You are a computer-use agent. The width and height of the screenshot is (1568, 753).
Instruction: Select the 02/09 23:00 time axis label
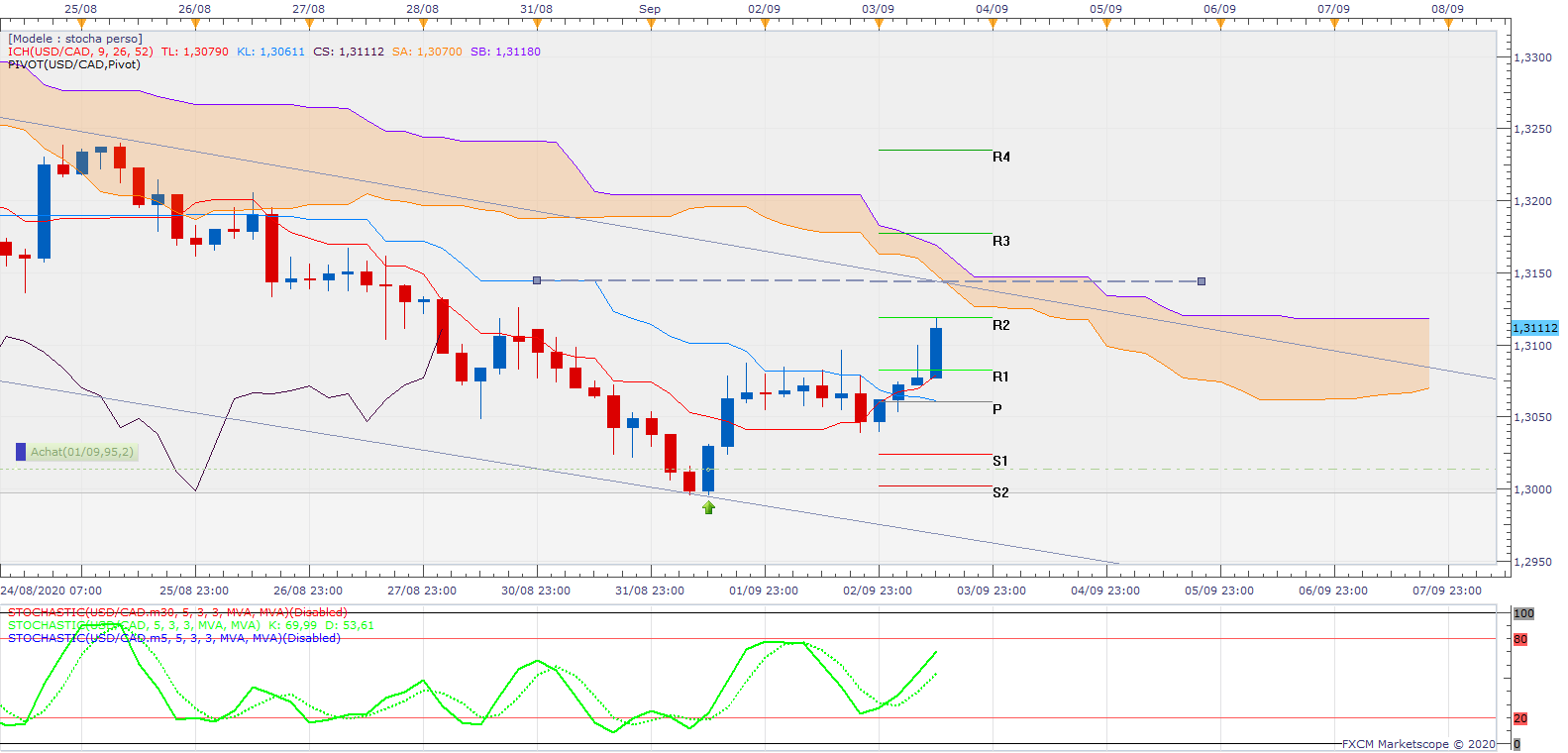[x=878, y=591]
